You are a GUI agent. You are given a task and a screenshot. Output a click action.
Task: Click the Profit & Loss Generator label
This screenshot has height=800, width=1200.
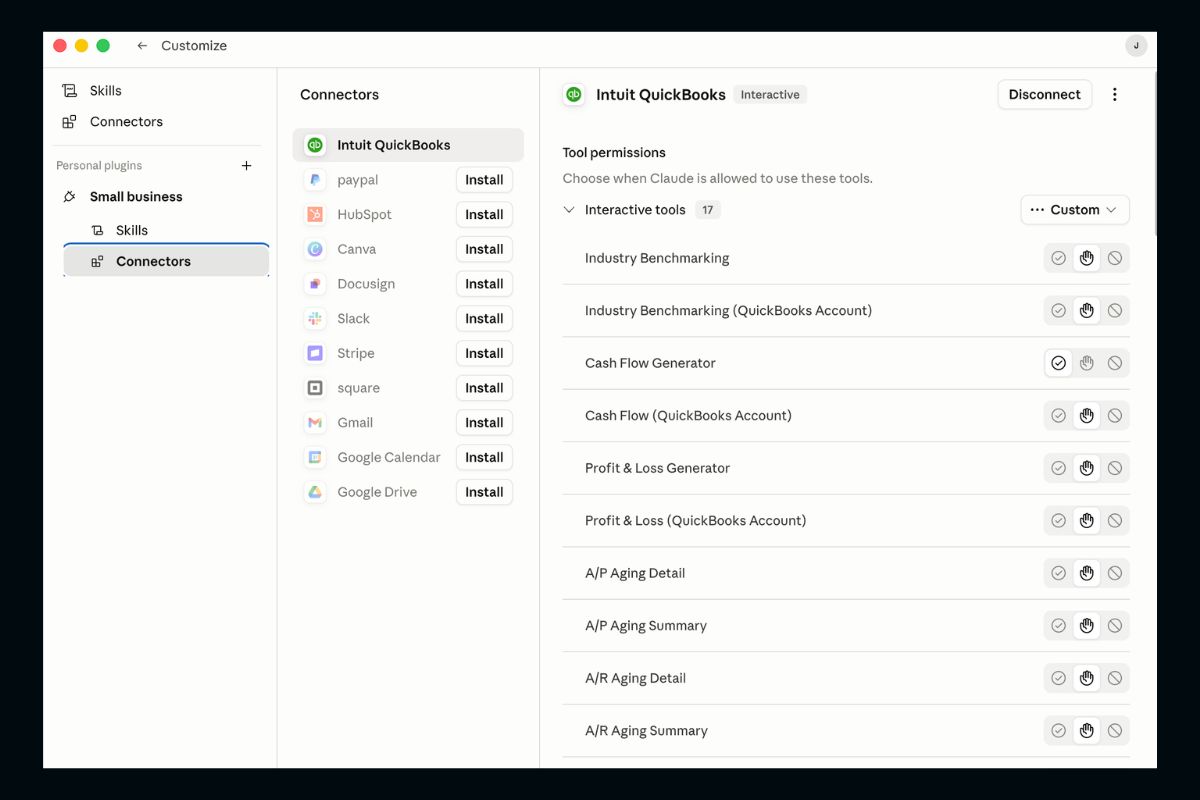tap(657, 468)
